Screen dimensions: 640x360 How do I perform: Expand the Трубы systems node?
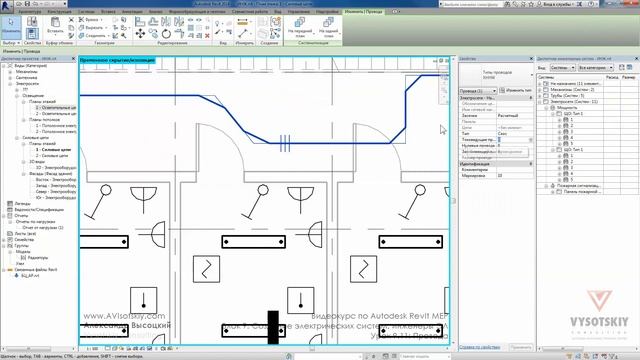coord(540,96)
